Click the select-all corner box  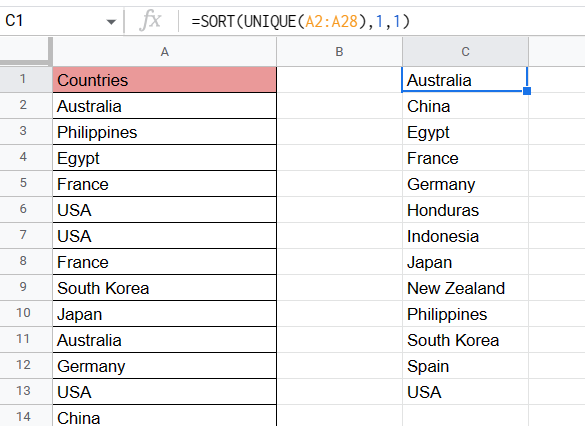coord(25,51)
